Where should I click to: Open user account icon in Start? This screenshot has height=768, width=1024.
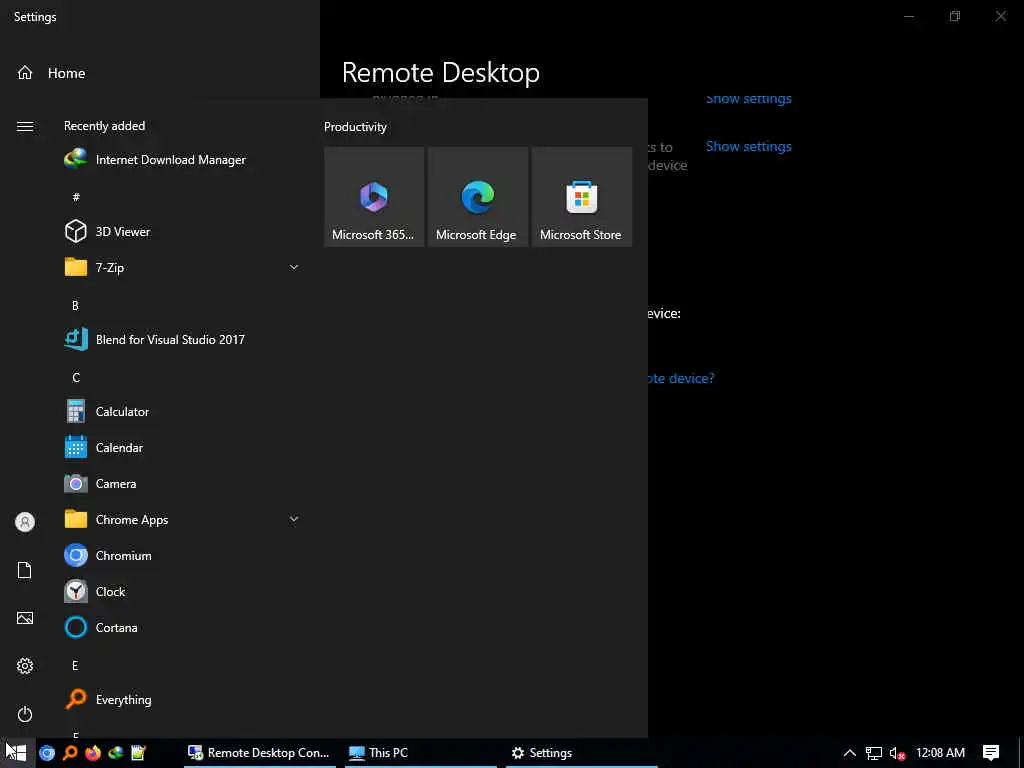[25, 522]
